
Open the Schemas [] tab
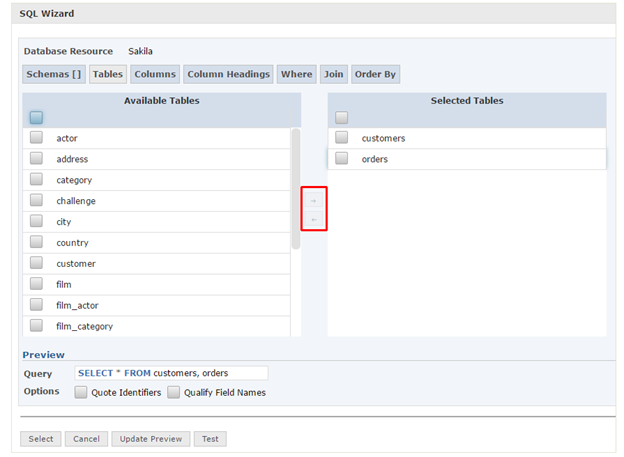[54, 74]
